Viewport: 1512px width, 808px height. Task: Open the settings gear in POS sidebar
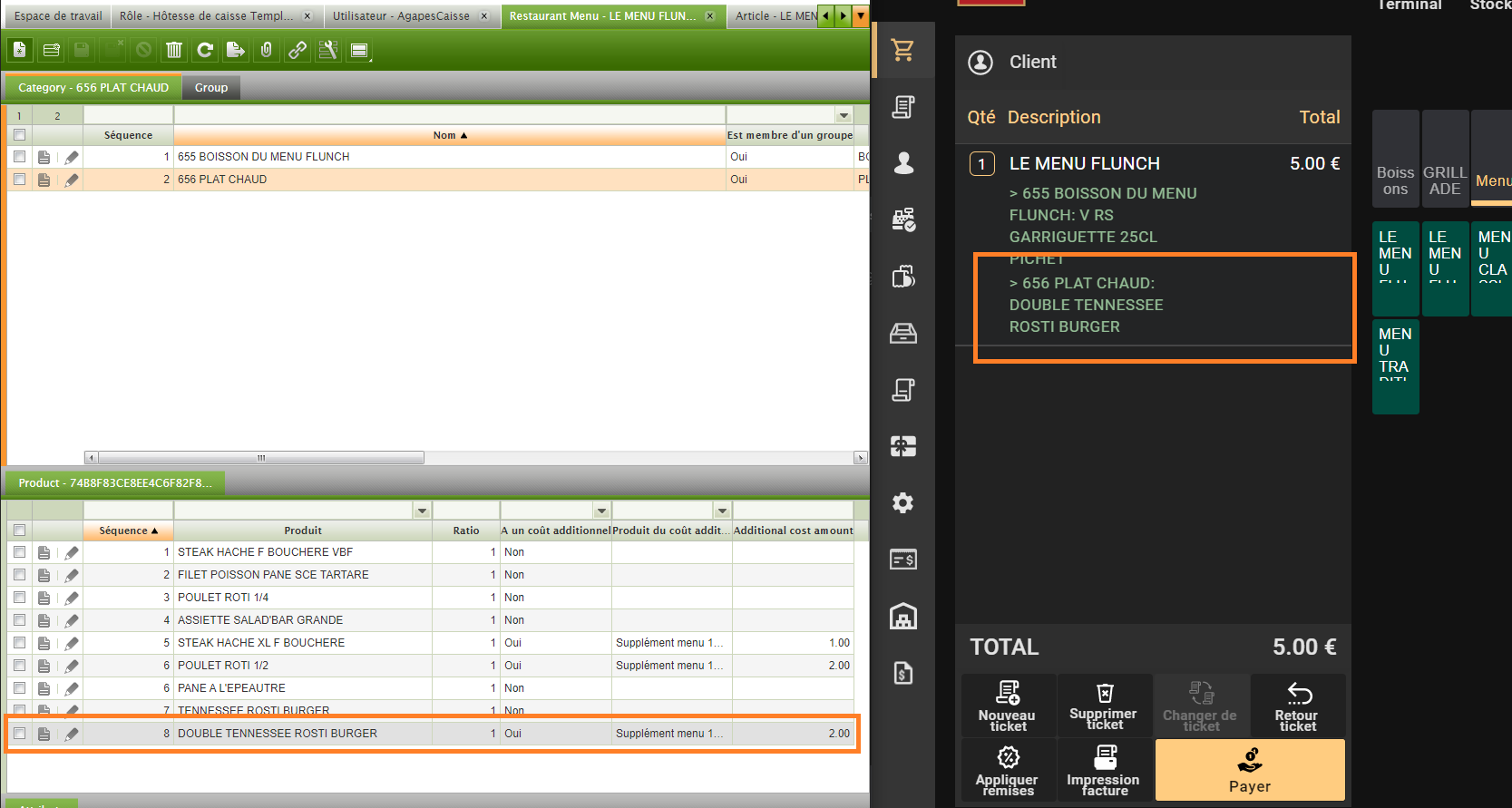902,503
